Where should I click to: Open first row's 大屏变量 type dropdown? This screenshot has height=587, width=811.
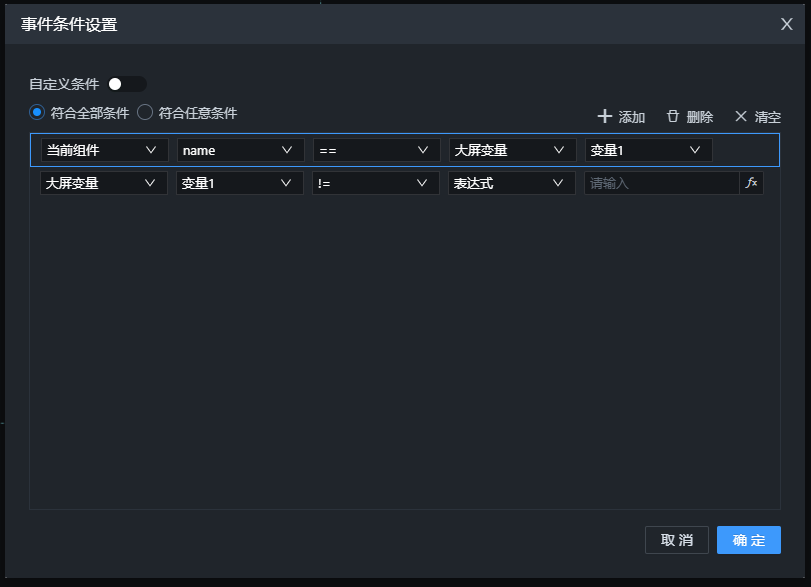[512, 150]
